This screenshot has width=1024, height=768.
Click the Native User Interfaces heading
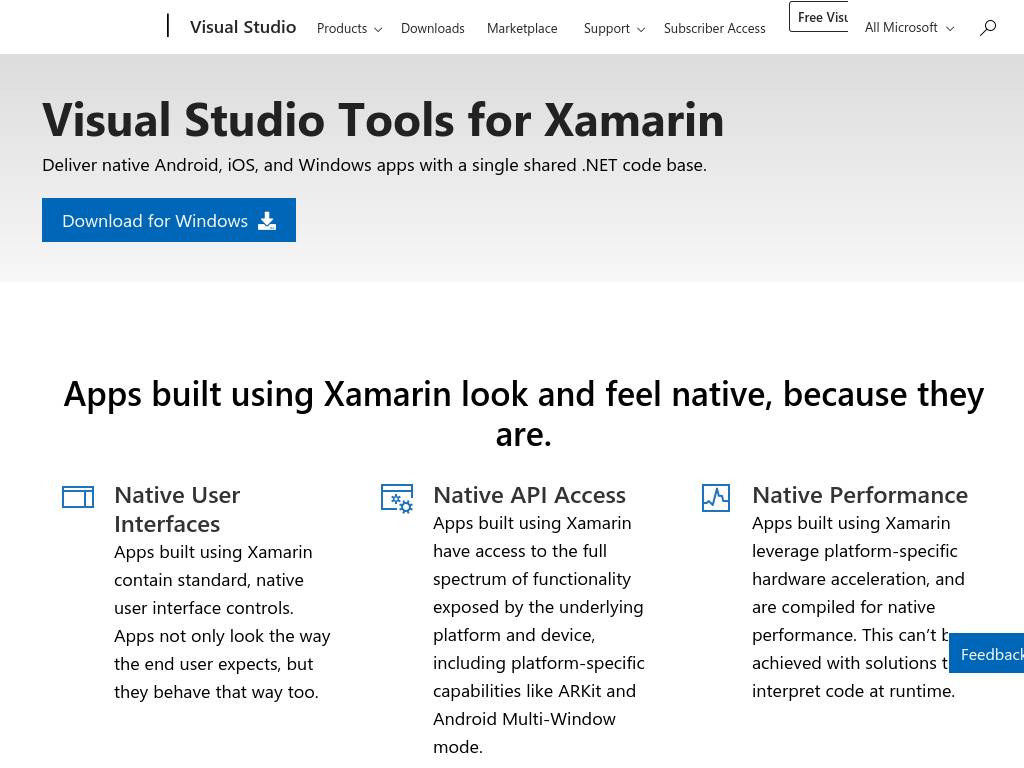177,509
